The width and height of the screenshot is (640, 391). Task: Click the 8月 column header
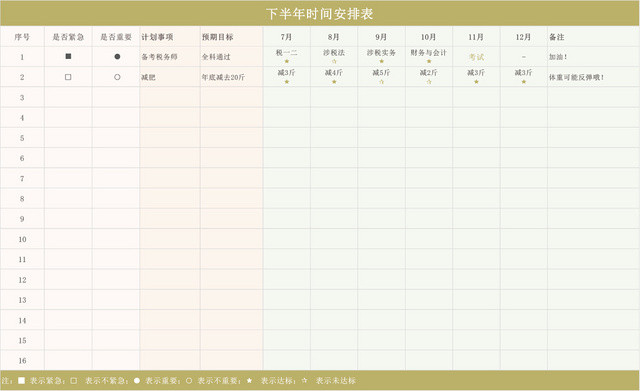(x=334, y=37)
